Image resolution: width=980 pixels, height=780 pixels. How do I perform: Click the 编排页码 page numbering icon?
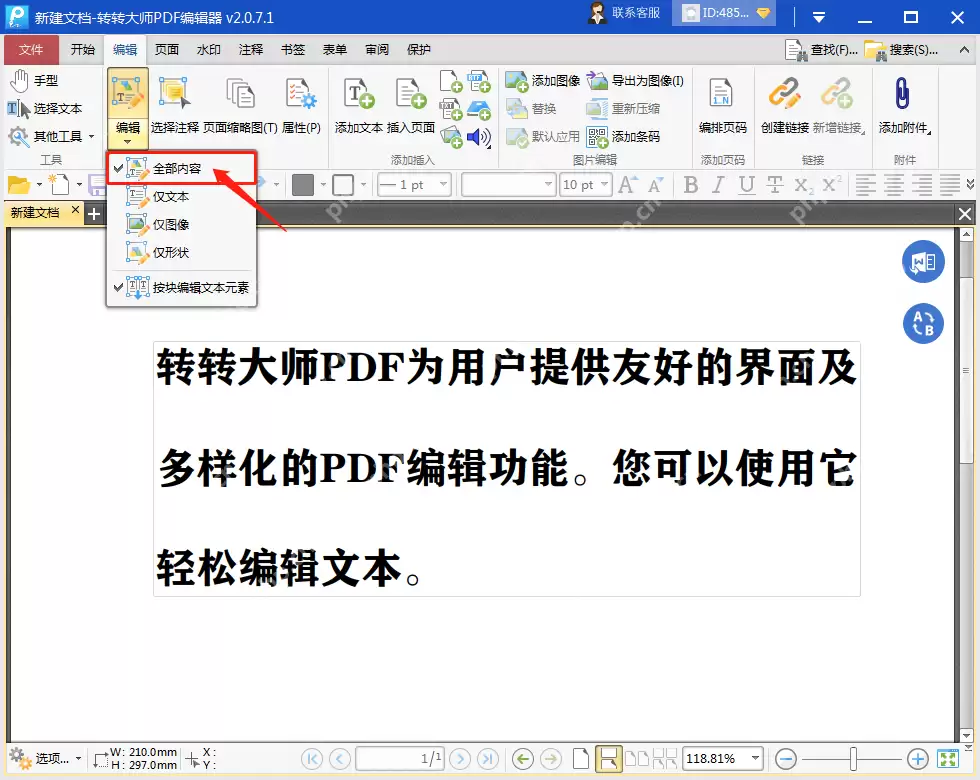[722, 100]
